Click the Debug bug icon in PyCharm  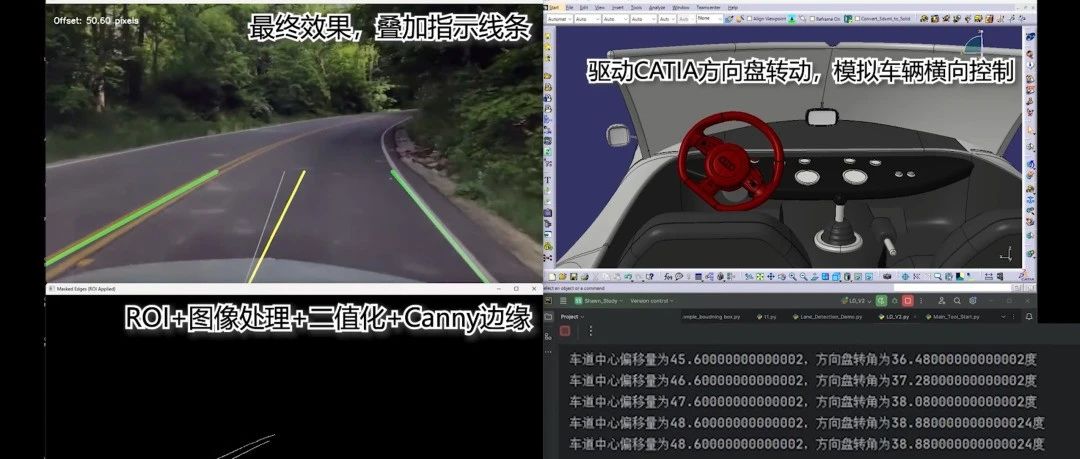[x=894, y=300]
